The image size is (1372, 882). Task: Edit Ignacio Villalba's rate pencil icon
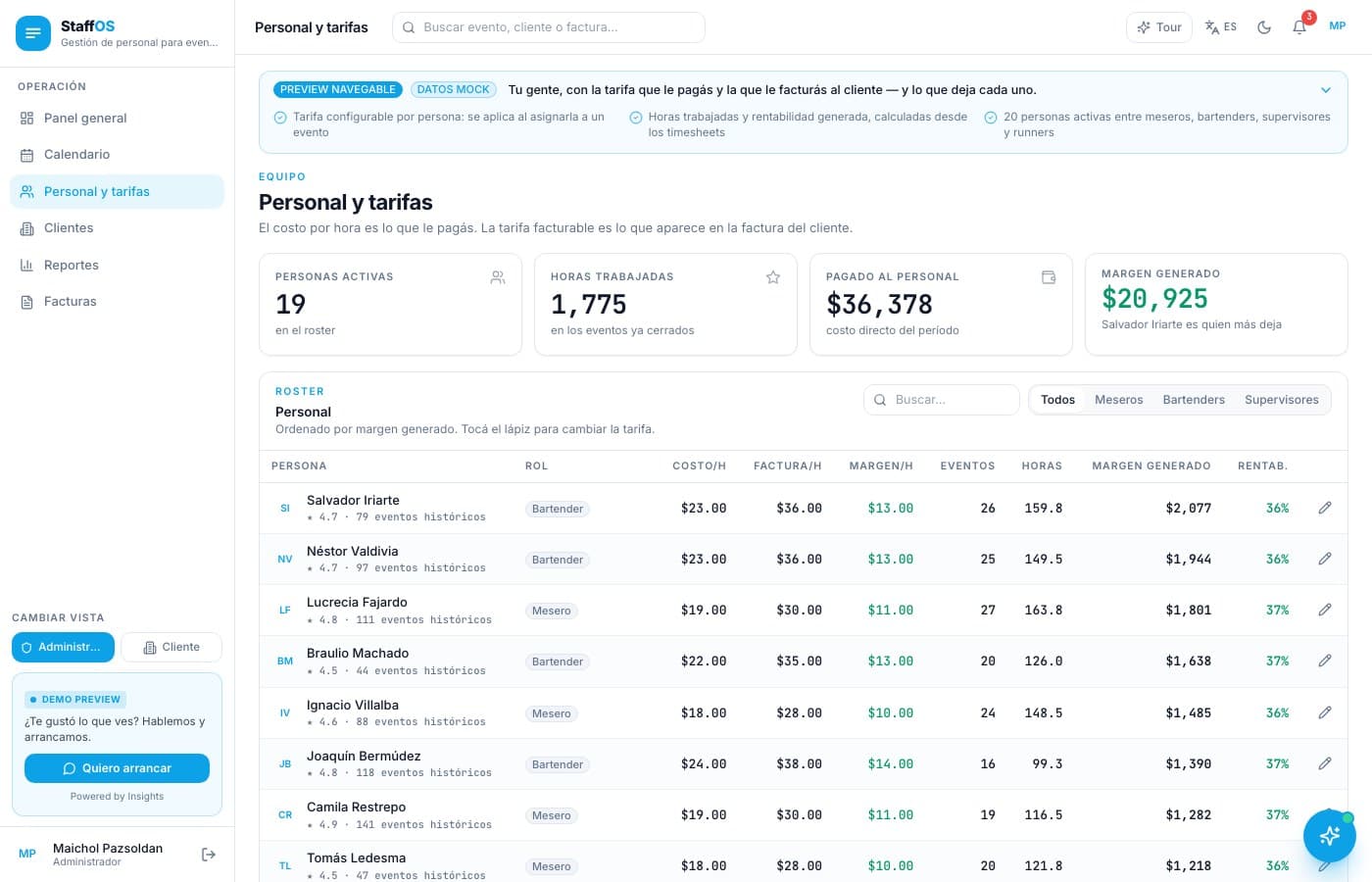(x=1325, y=712)
